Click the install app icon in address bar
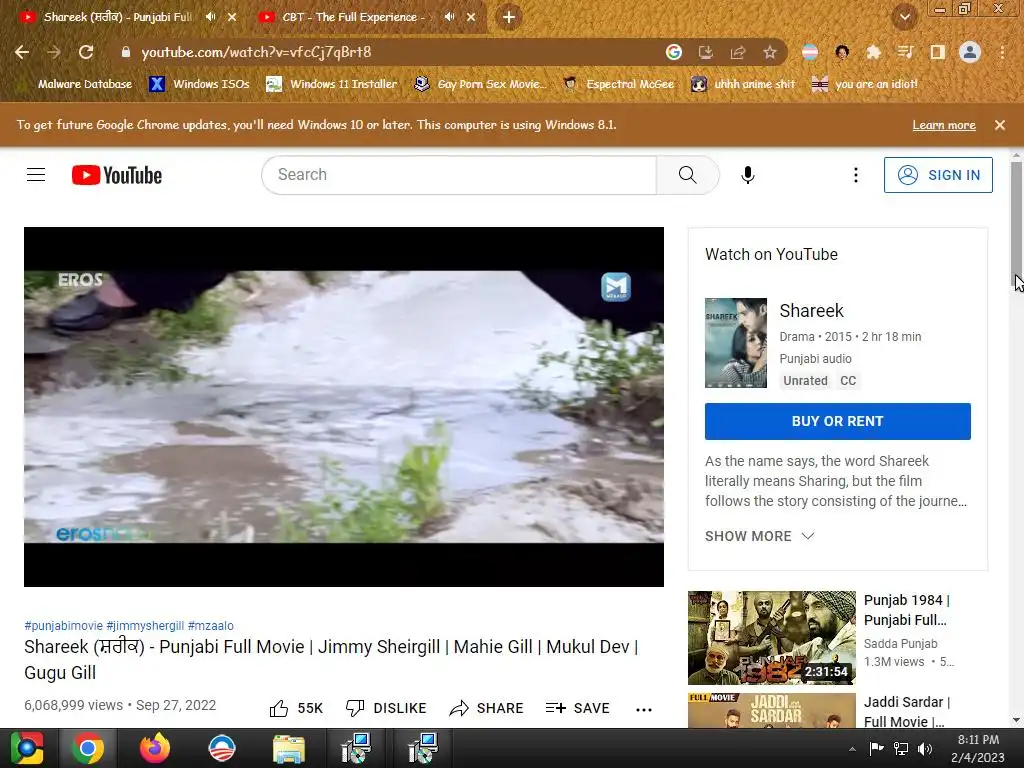Viewport: 1024px width, 768px height. pos(705,52)
